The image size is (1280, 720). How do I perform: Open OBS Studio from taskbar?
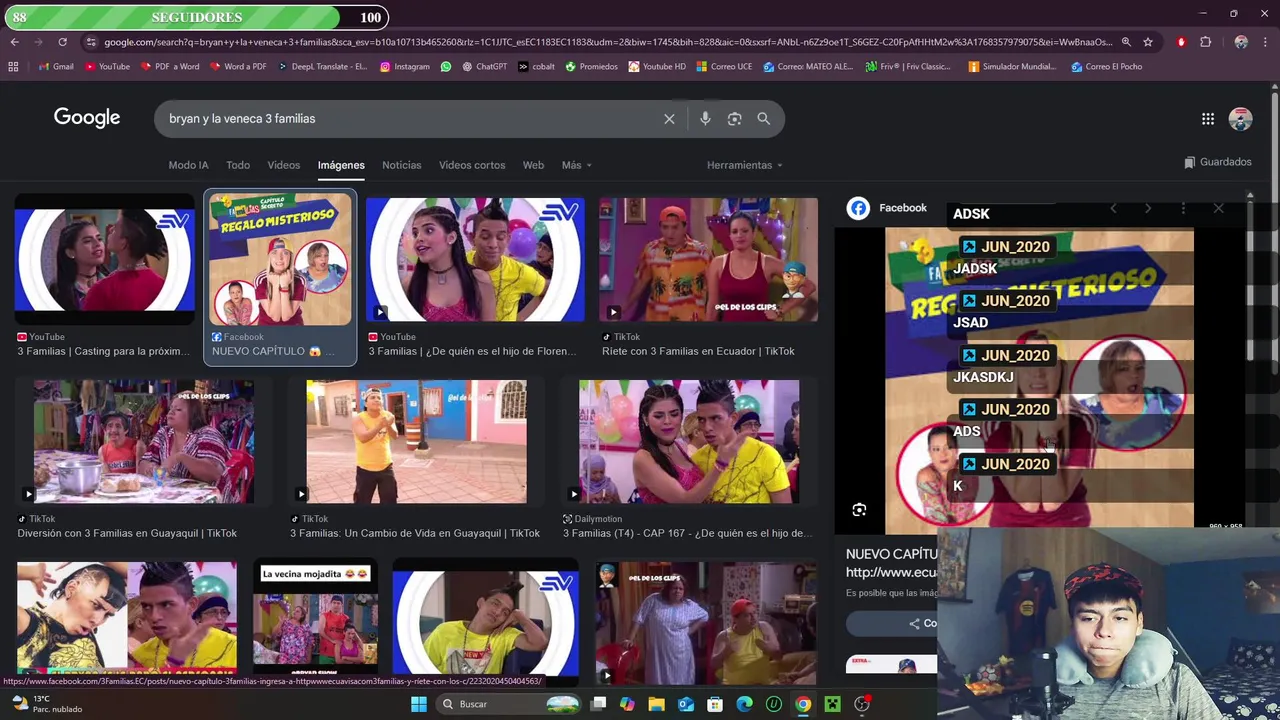coord(863,704)
